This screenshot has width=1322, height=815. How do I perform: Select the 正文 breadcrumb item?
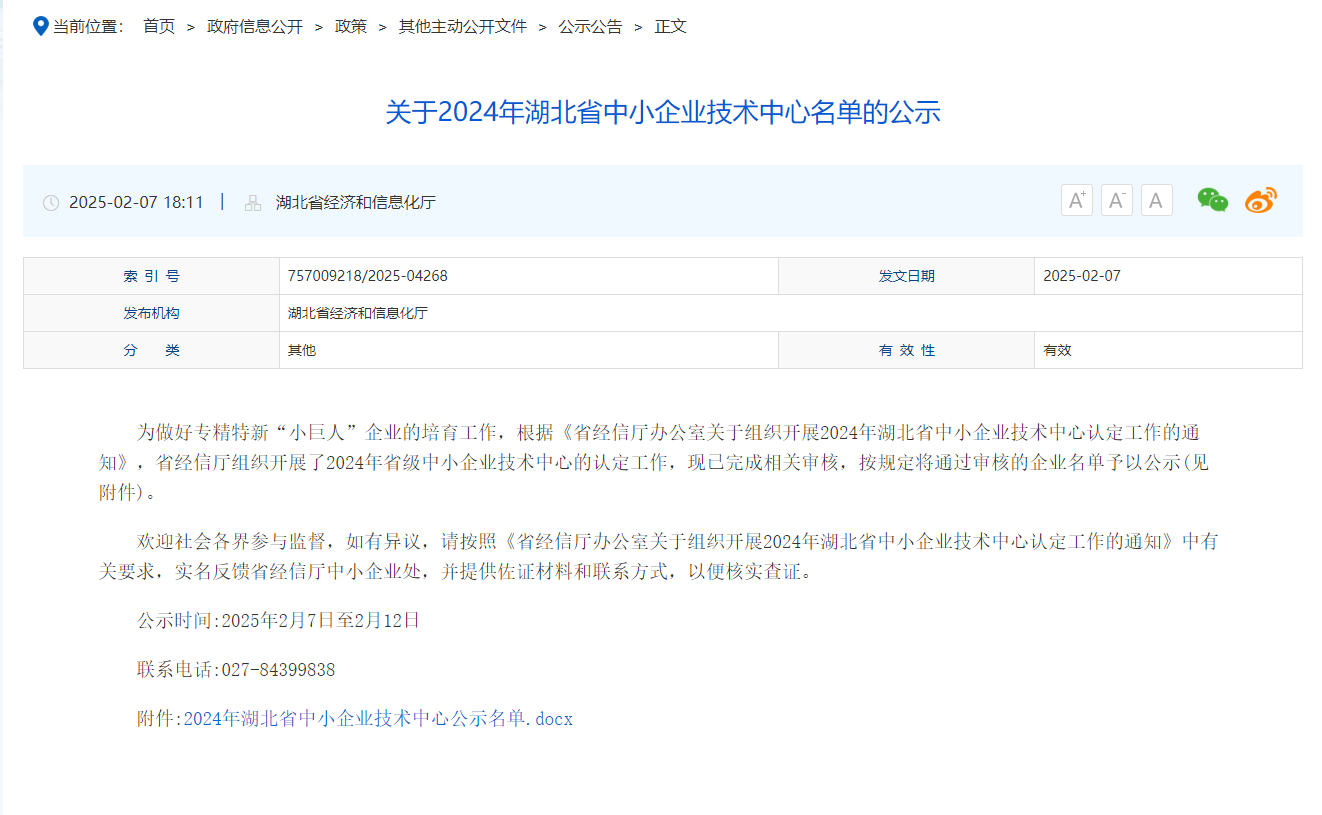coord(671,26)
